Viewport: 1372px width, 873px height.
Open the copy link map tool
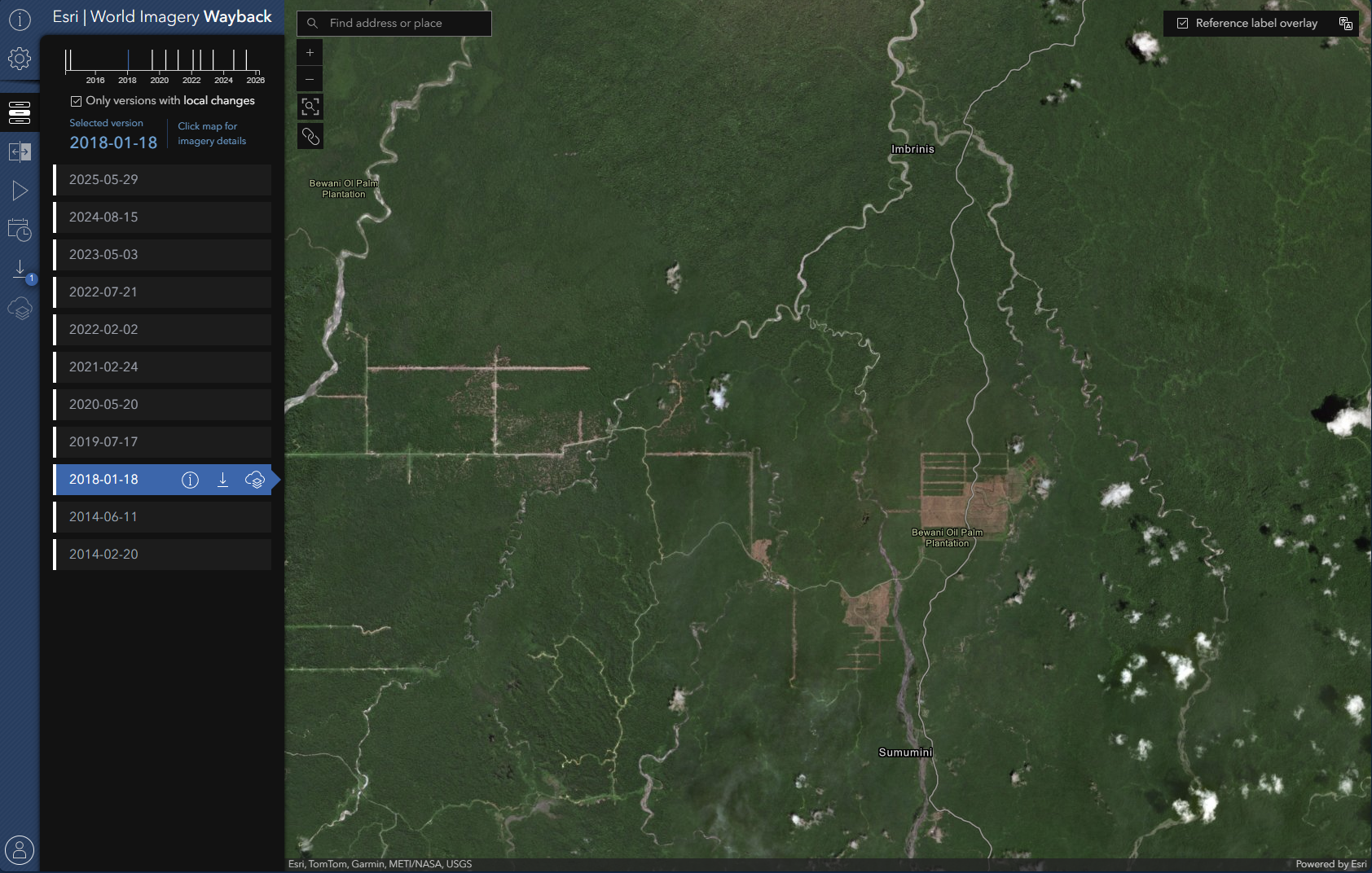click(x=310, y=135)
